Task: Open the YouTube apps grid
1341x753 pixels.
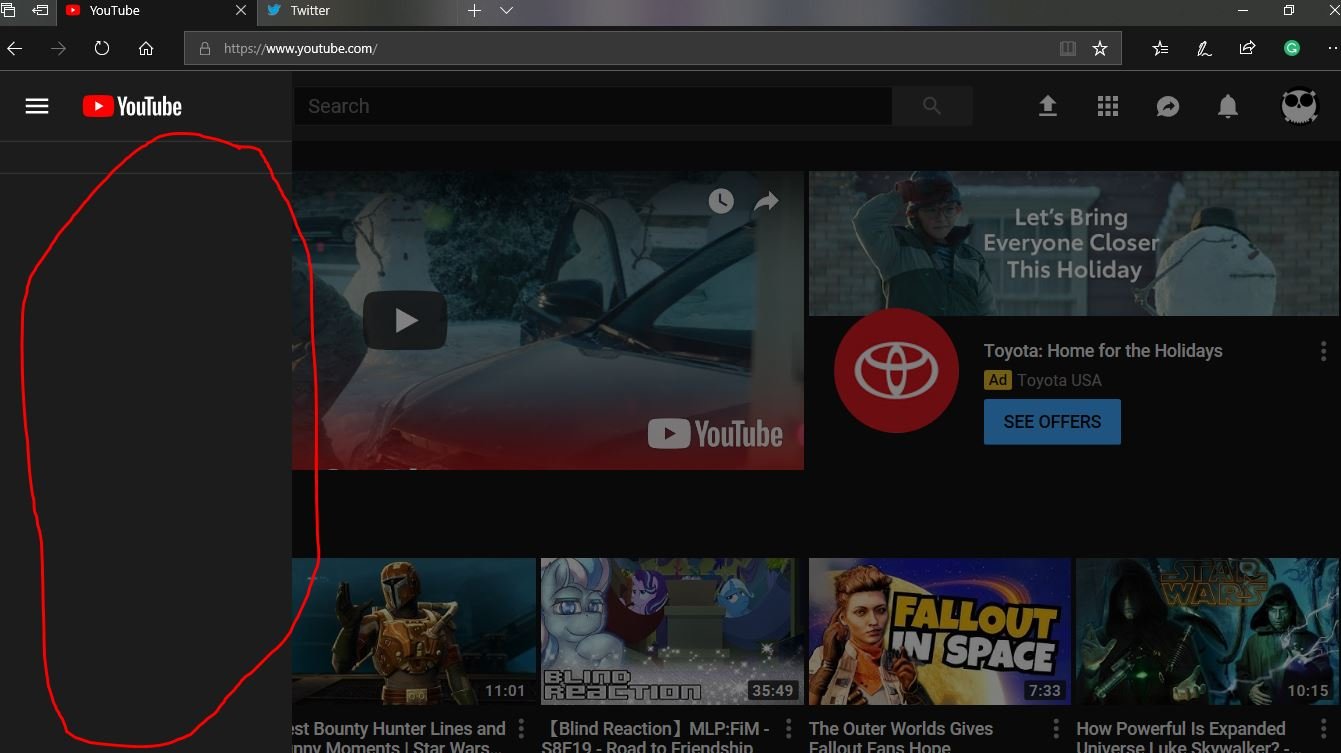Action: [x=1107, y=106]
